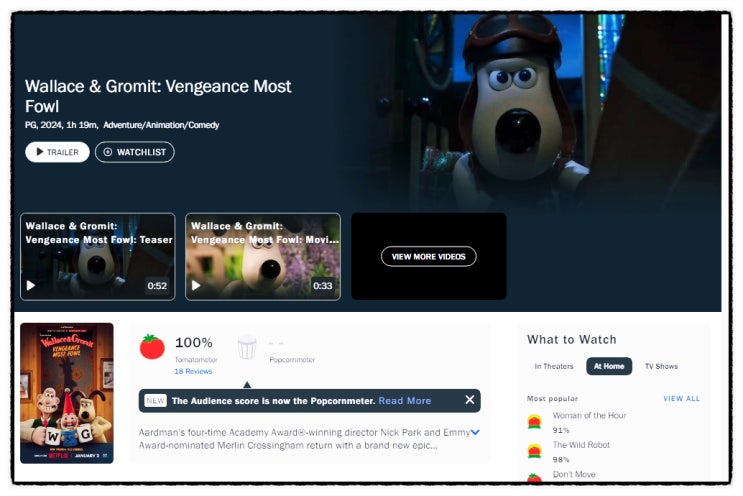The image size is (743, 496).
Task: Click the NEW badge in banner
Action: click(x=155, y=401)
